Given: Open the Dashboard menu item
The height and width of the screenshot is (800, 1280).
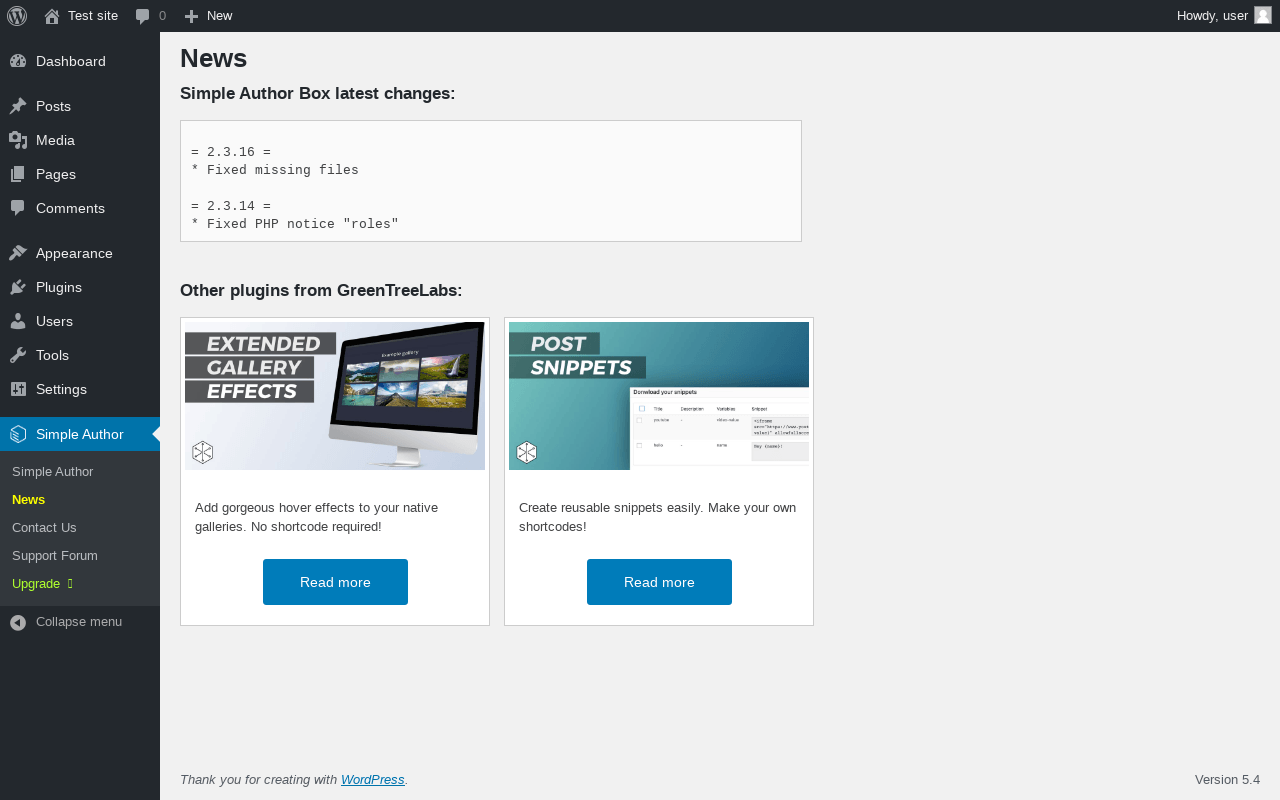Looking at the screenshot, I should click(80, 61).
